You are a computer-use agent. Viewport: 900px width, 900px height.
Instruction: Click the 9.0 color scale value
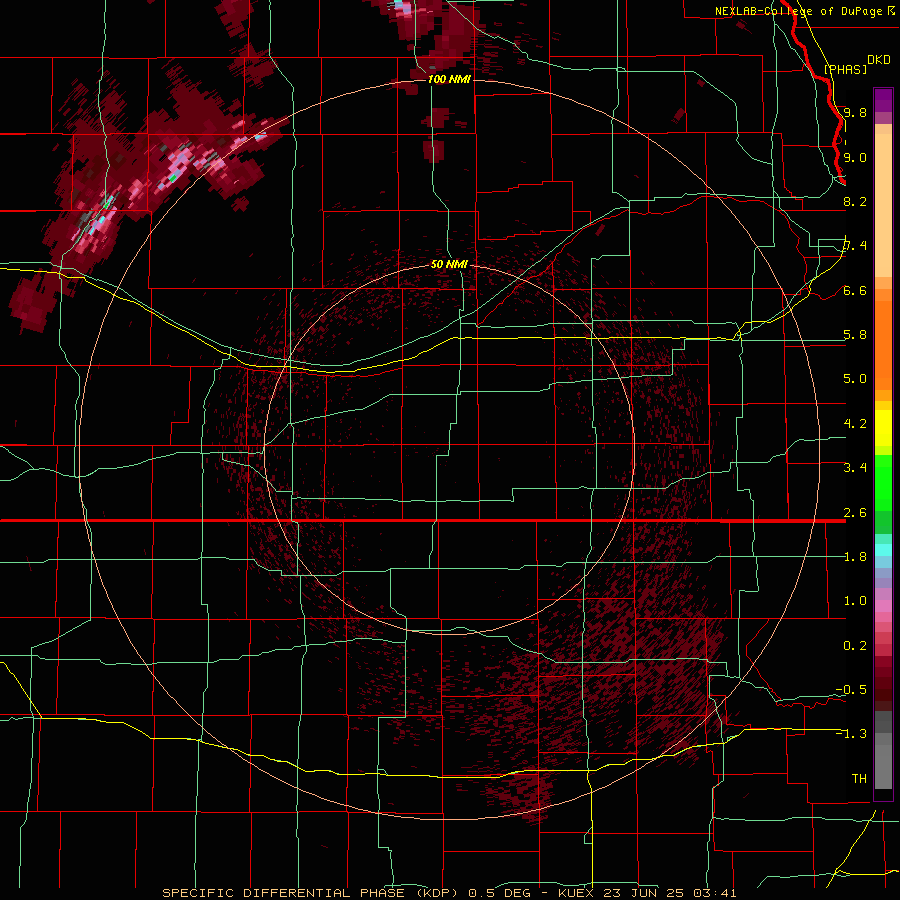click(x=855, y=157)
